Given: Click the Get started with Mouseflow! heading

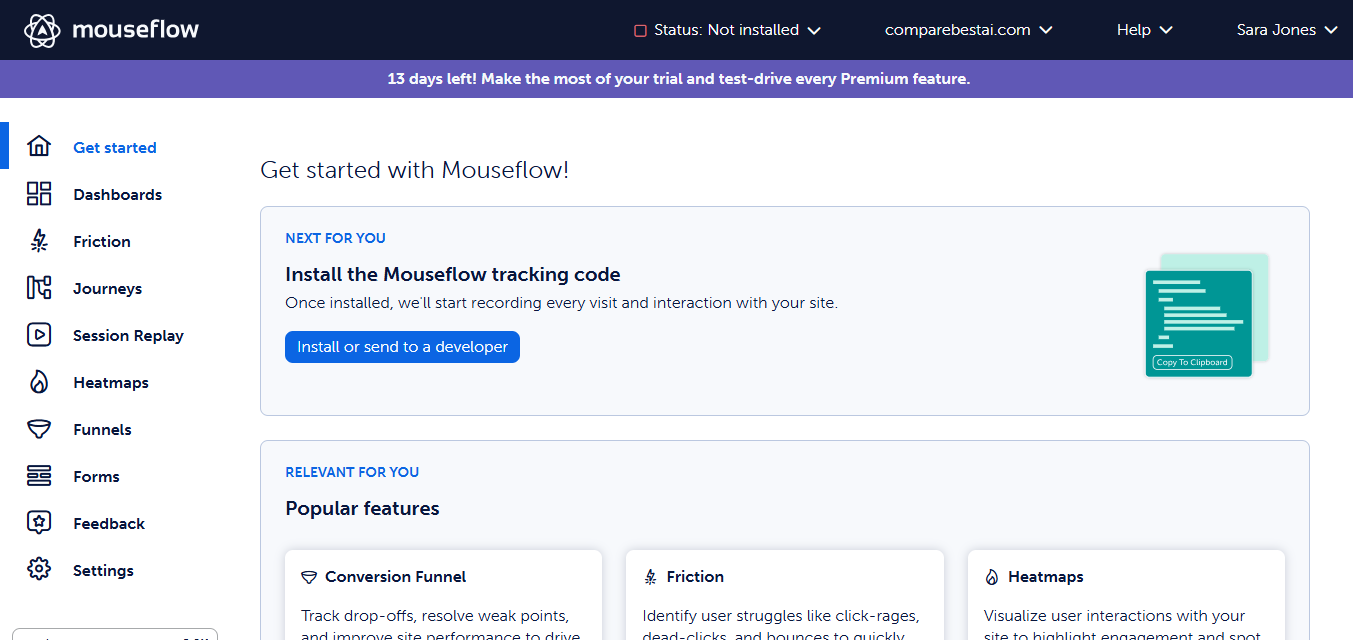Looking at the screenshot, I should click(x=415, y=170).
